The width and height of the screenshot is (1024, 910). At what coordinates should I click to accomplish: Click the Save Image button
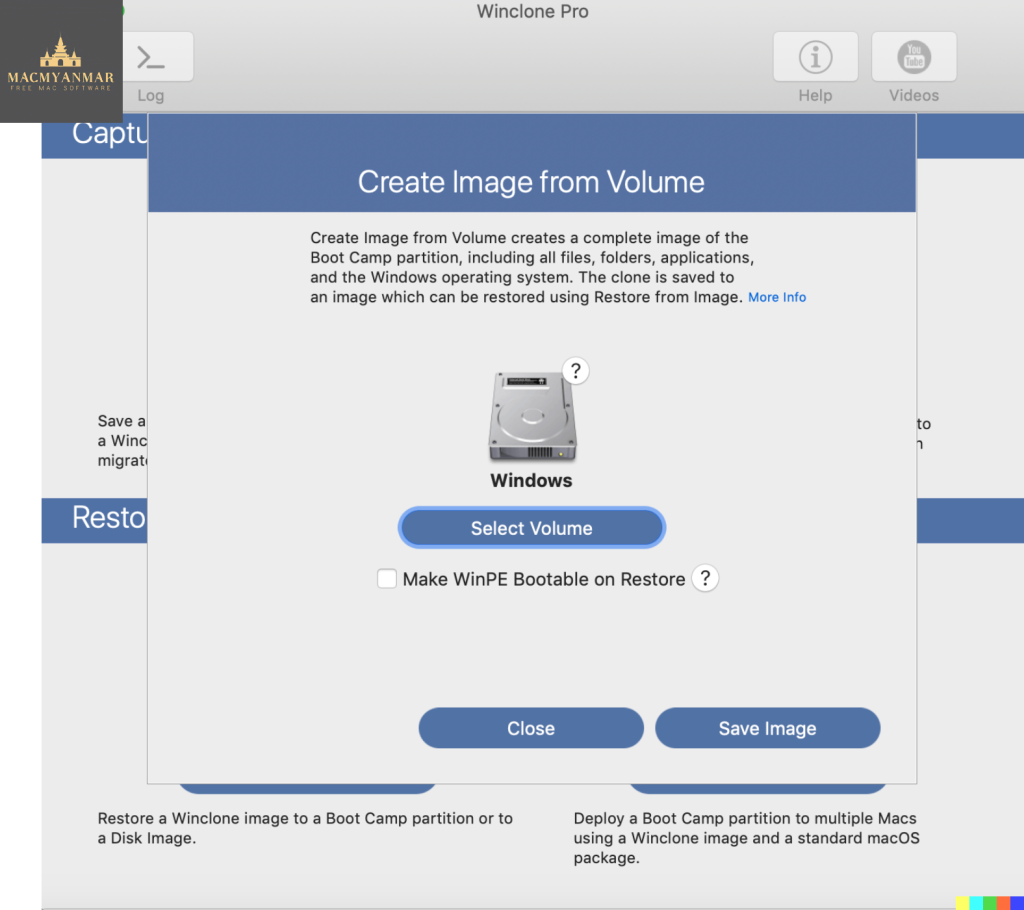tap(767, 728)
